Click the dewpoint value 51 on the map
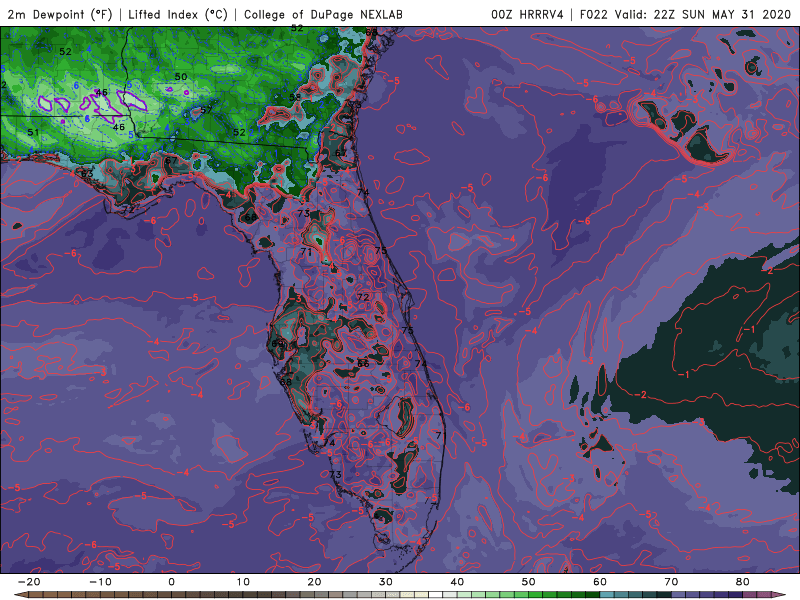The height and width of the screenshot is (600, 800). [33, 132]
